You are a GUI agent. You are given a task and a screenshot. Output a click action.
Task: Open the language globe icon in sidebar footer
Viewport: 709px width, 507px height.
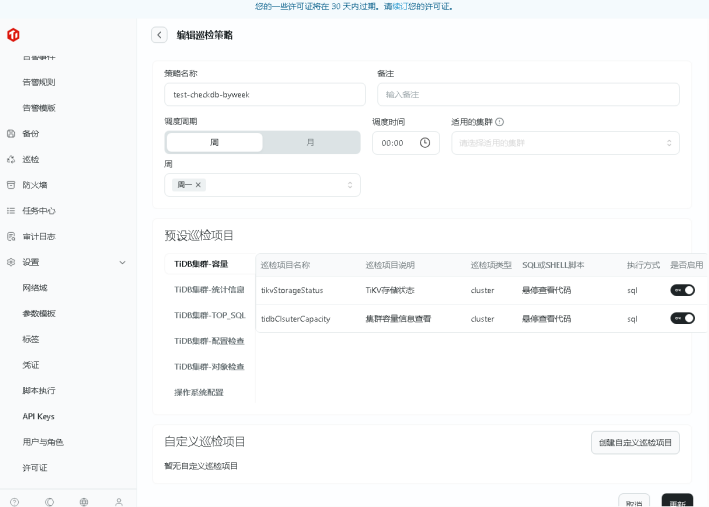(x=84, y=501)
